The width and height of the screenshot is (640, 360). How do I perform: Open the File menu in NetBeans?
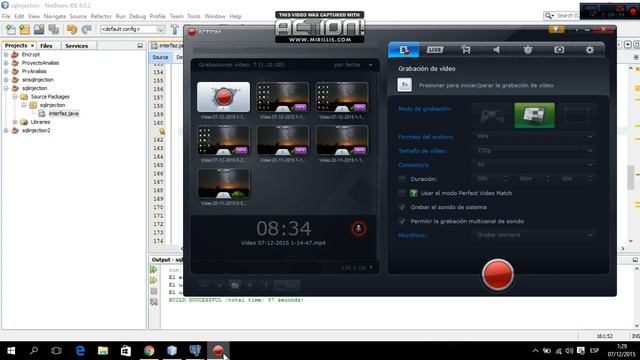click(6, 16)
